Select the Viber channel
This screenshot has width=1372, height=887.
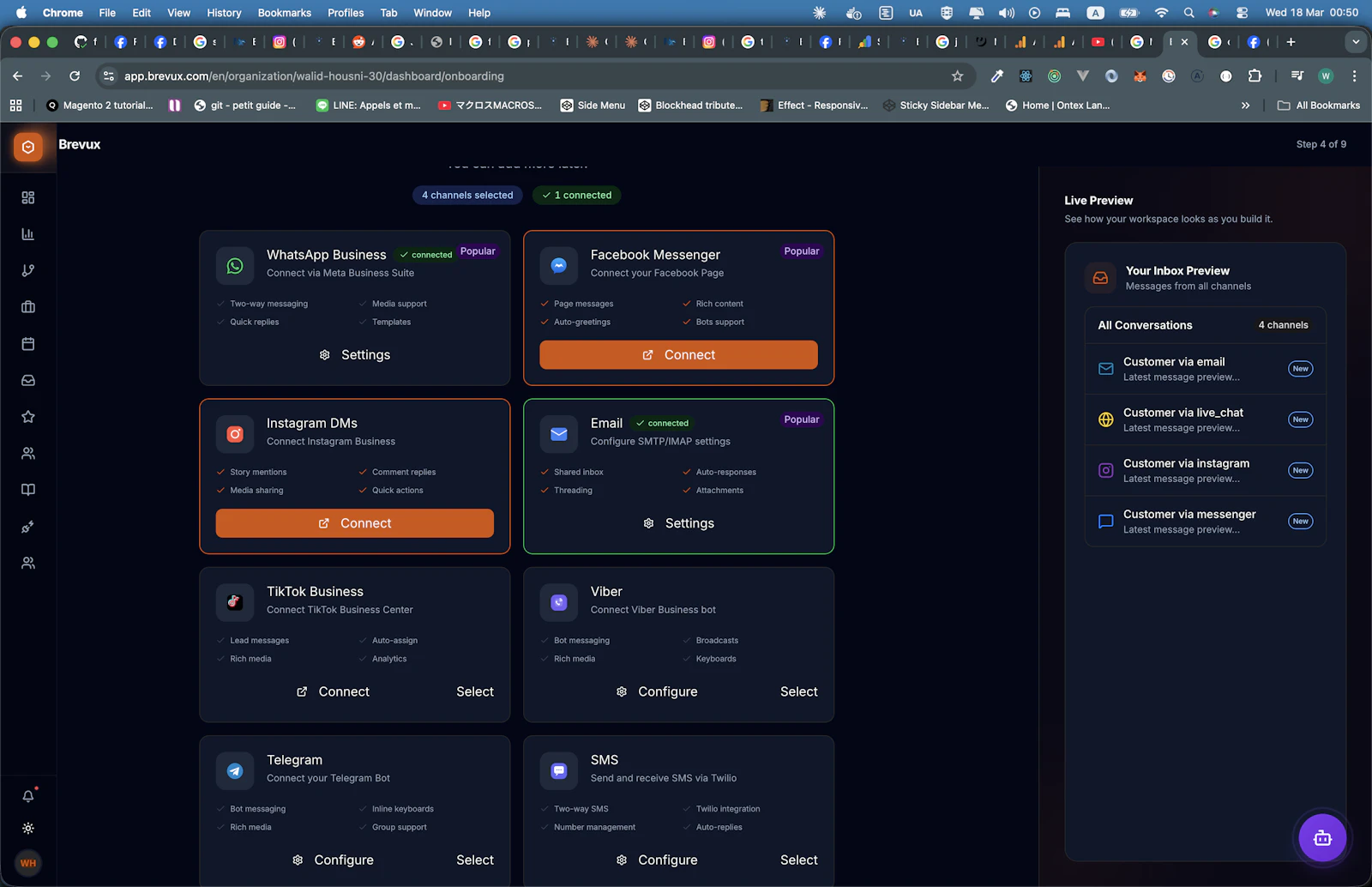click(x=798, y=691)
